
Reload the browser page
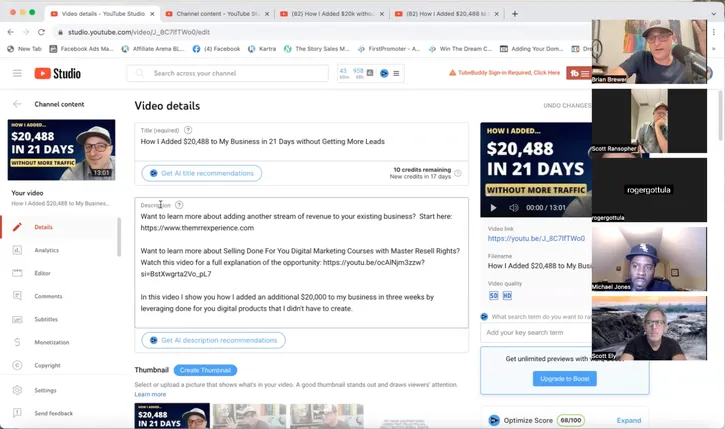tap(41, 32)
